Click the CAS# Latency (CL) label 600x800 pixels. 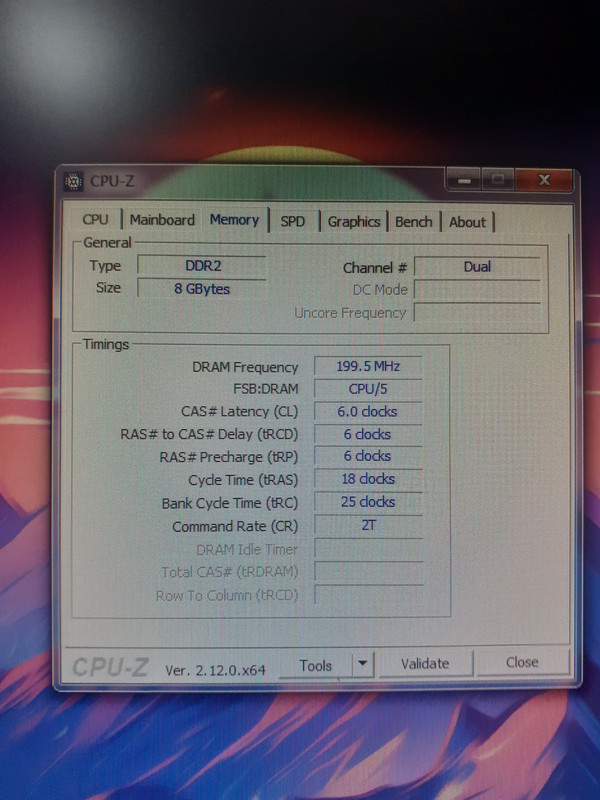239,412
